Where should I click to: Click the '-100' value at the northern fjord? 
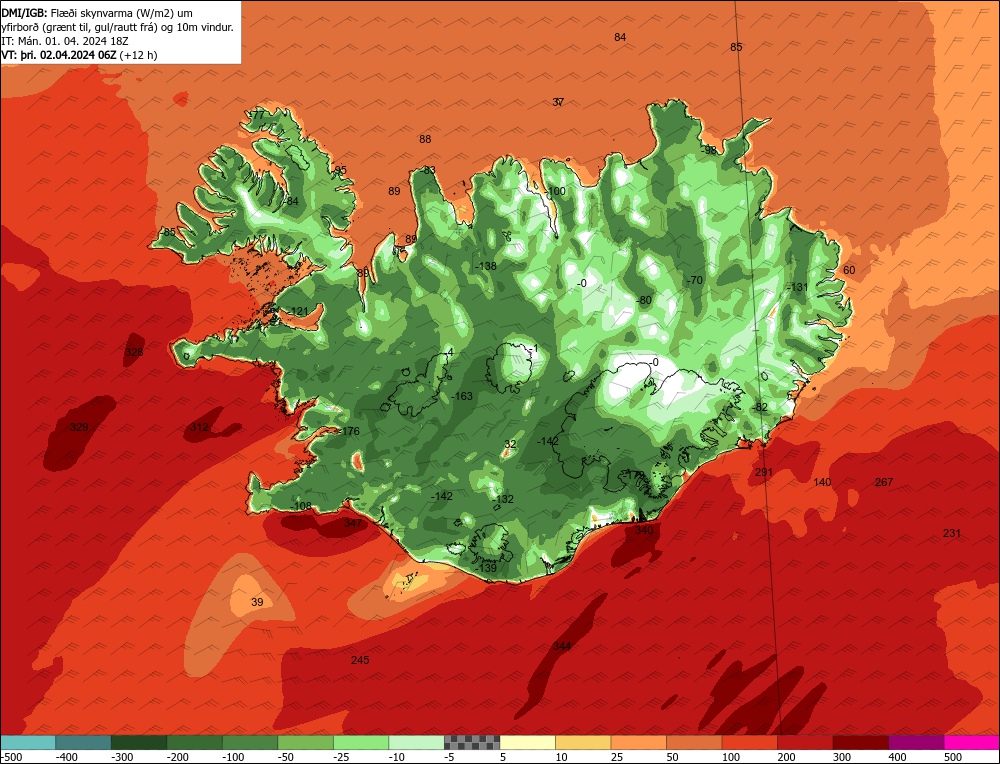[x=555, y=191]
